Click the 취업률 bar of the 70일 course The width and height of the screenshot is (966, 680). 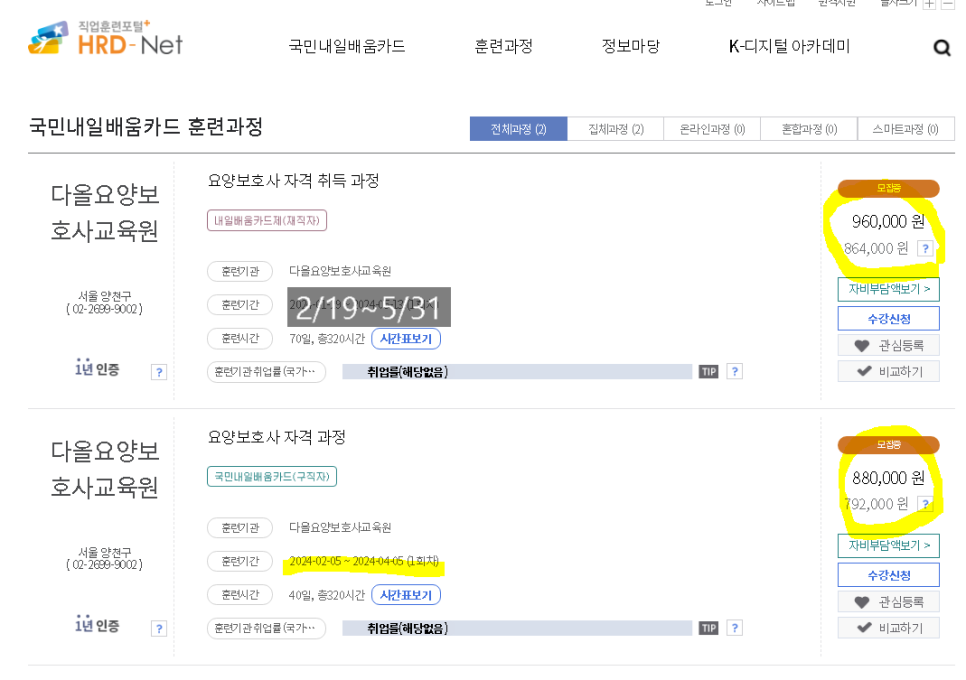click(x=518, y=371)
